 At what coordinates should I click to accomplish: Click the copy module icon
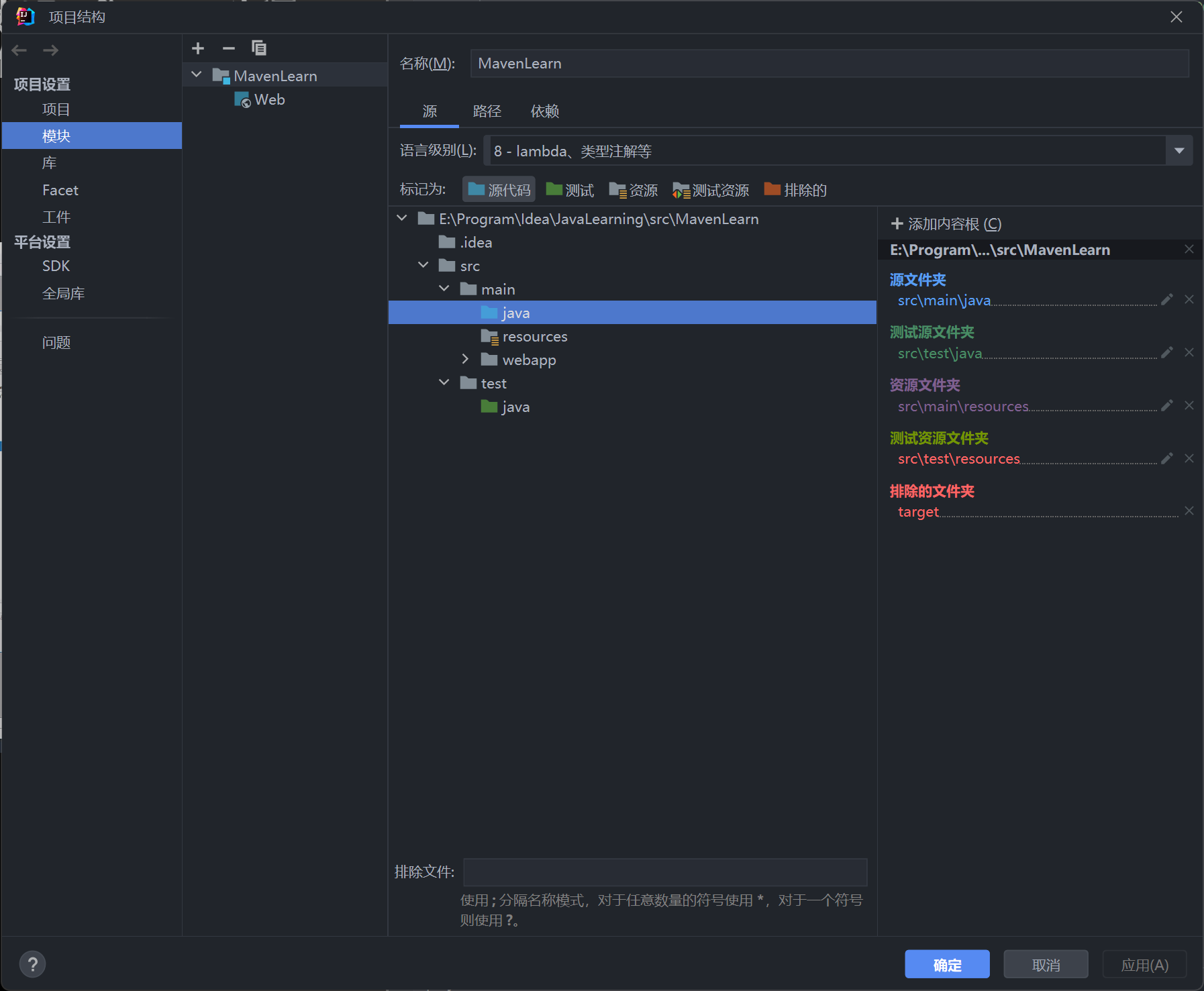(259, 48)
